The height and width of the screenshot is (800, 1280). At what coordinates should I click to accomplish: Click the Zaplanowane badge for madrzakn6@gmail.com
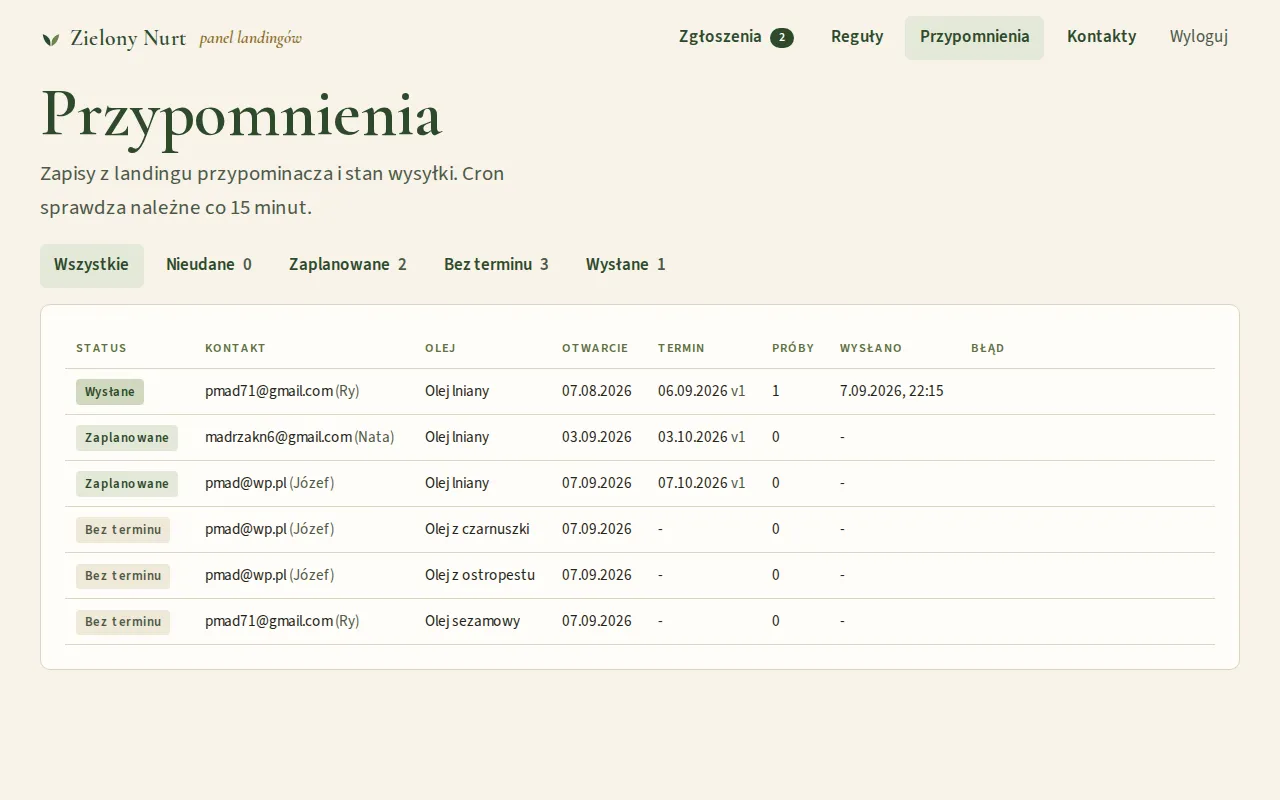(127, 438)
